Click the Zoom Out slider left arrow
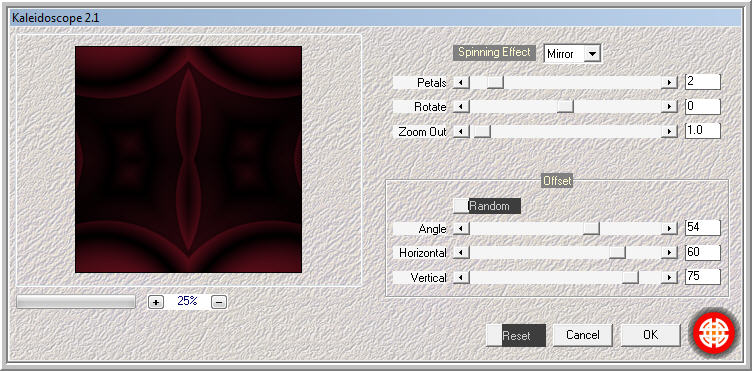 [x=461, y=131]
